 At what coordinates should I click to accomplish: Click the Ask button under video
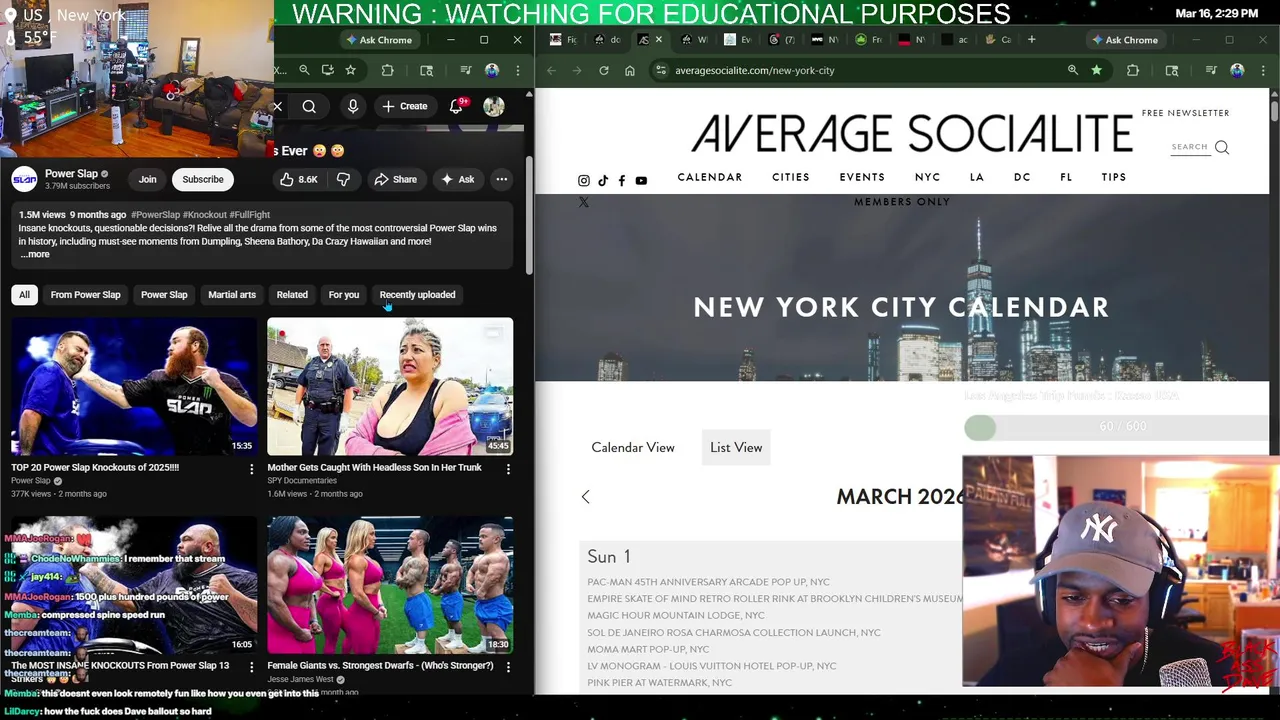point(458,179)
